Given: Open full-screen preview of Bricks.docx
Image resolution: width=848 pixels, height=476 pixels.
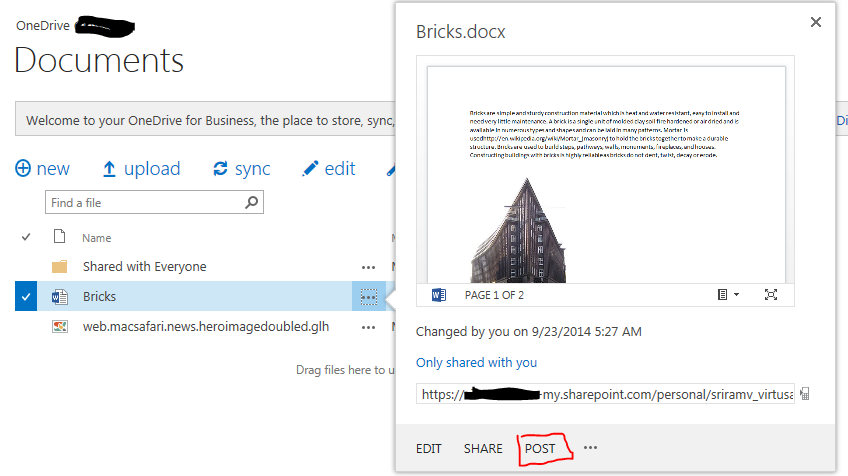Looking at the screenshot, I should (x=771, y=295).
